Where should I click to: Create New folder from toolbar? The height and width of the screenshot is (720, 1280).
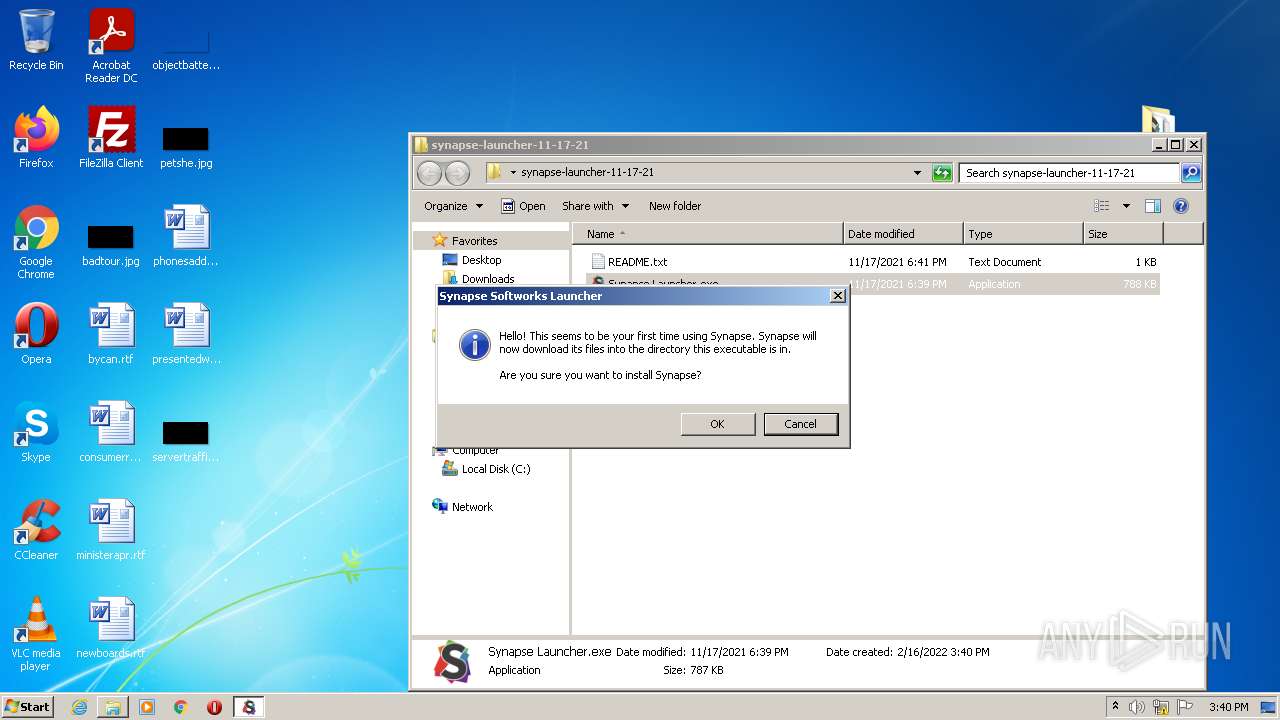pyautogui.click(x=675, y=206)
